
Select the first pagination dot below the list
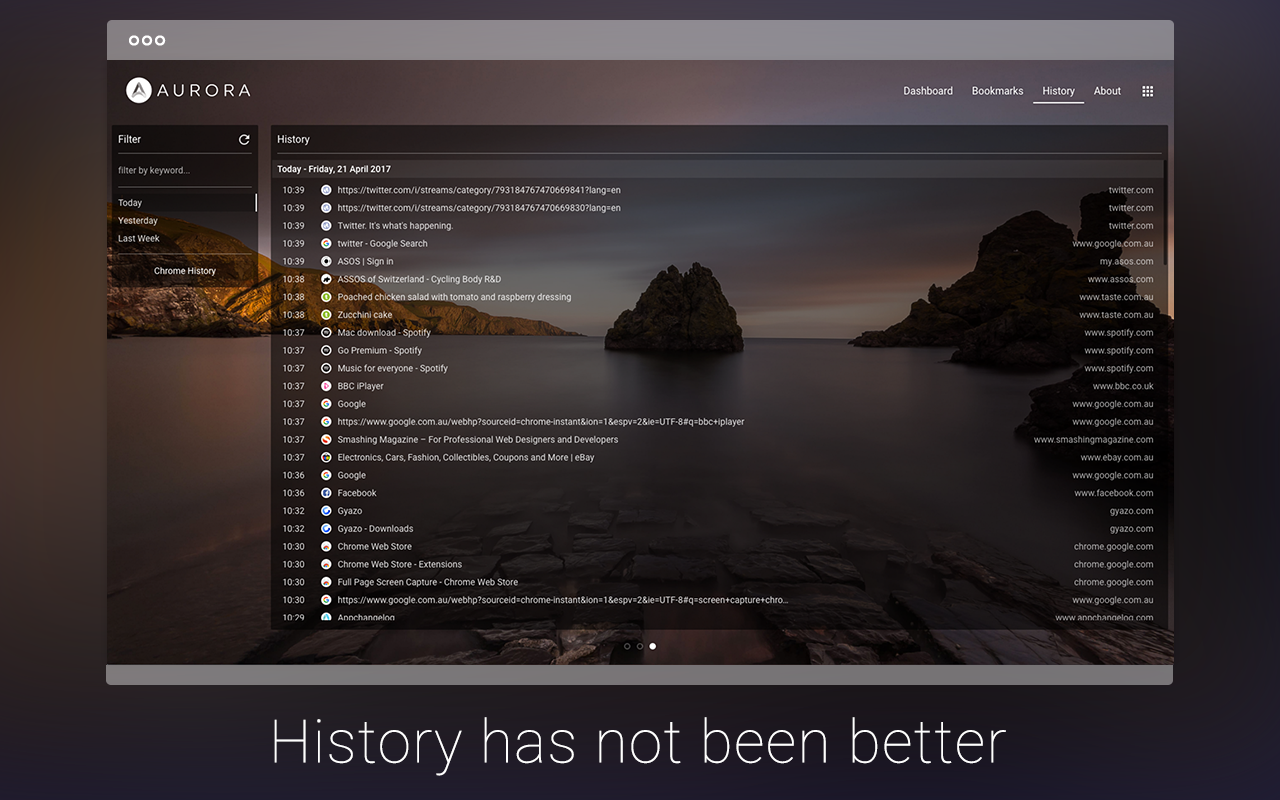pyautogui.click(x=628, y=646)
